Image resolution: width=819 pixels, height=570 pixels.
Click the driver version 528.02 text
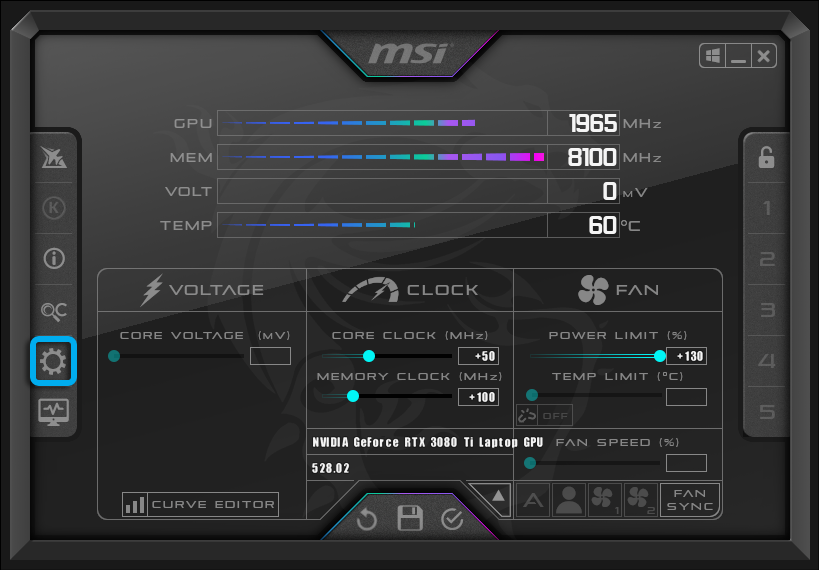coord(331,468)
